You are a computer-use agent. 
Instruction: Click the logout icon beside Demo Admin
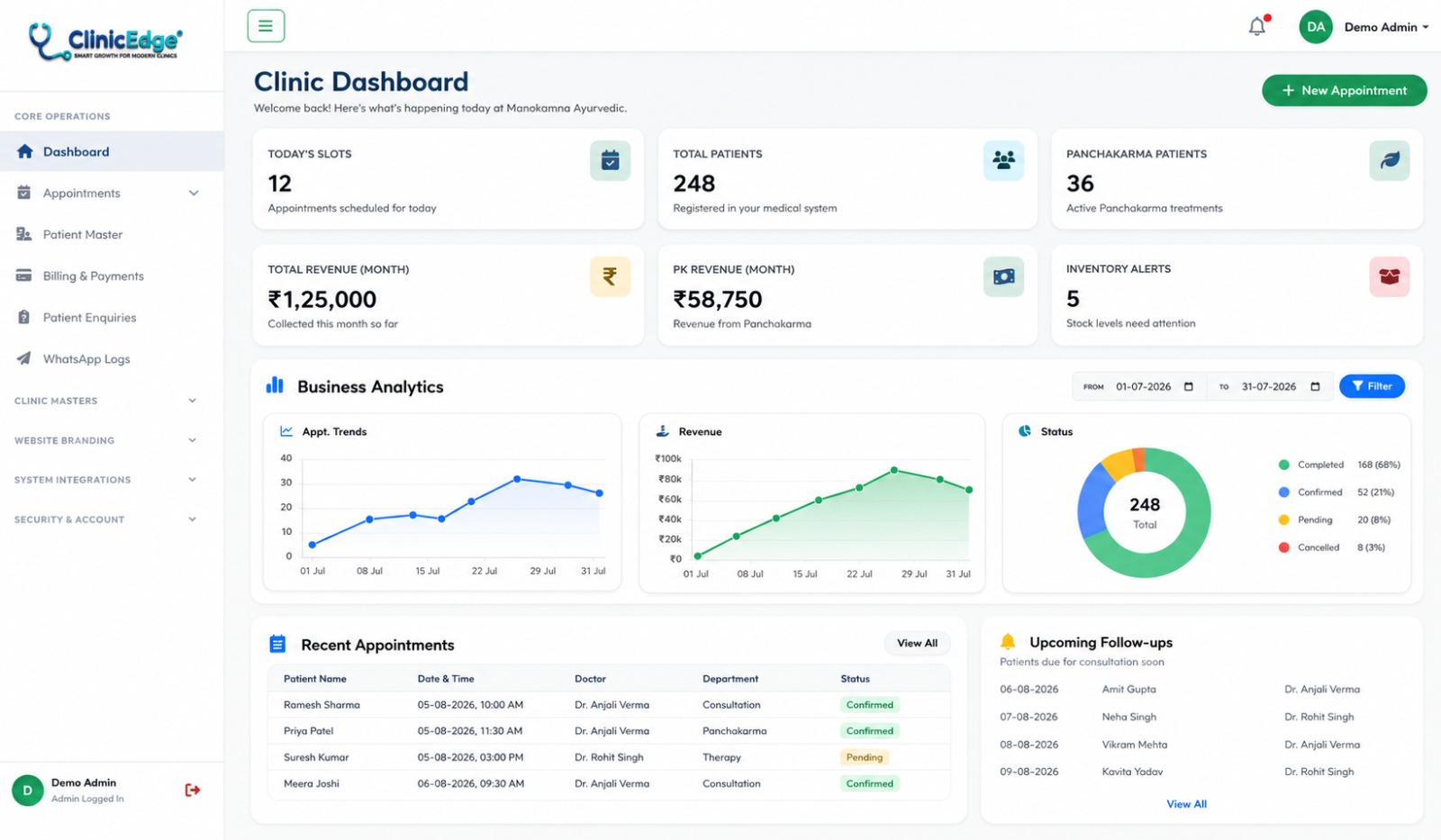pos(193,790)
